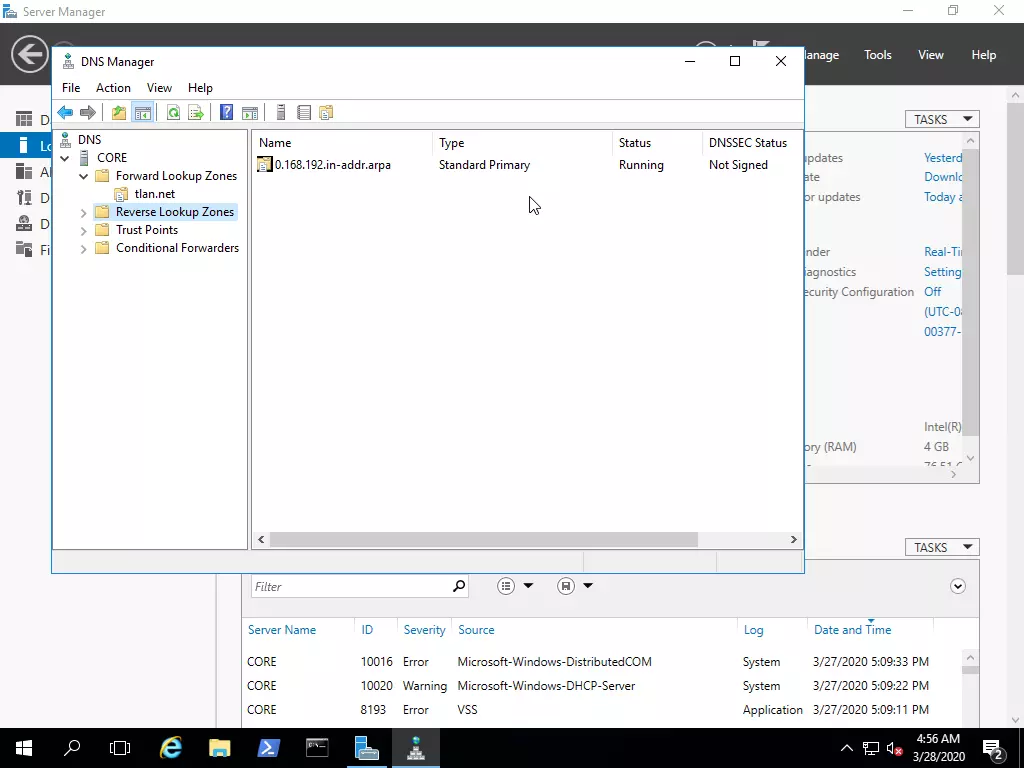Click the taskbar clock showing 4:56 AM
This screenshot has width=1024, height=768.
[938, 748]
